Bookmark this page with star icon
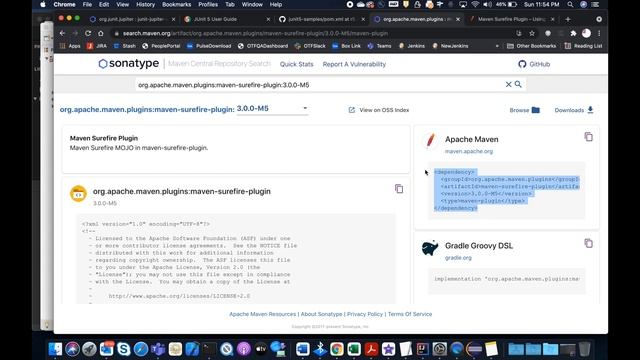 click(531, 33)
